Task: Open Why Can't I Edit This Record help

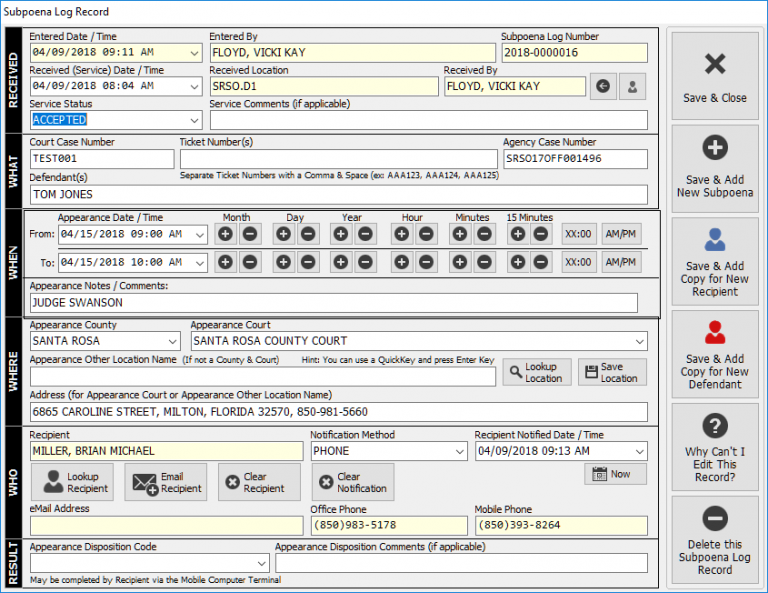Action: click(715, 446)
